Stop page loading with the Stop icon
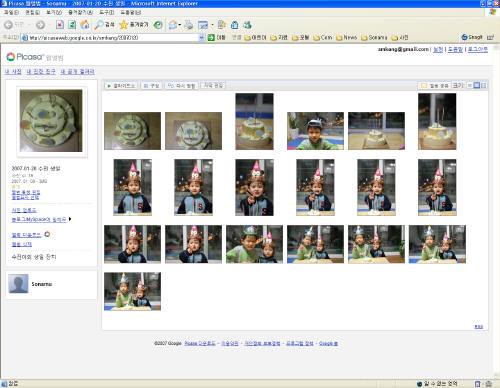 60,25
